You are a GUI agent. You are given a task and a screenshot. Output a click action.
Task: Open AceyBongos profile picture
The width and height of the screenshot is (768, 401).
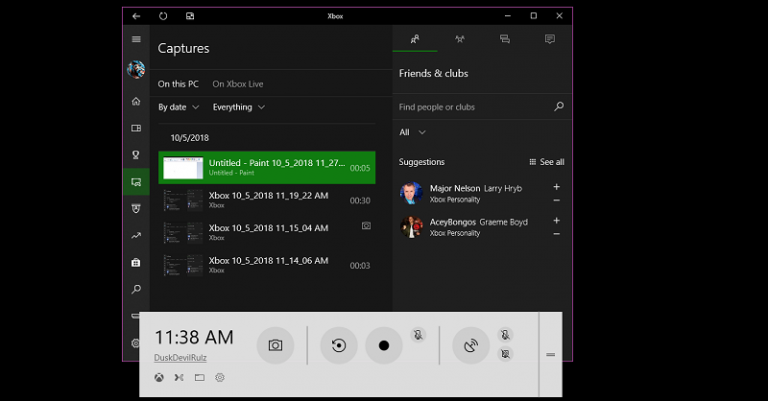tap(411, 227)
